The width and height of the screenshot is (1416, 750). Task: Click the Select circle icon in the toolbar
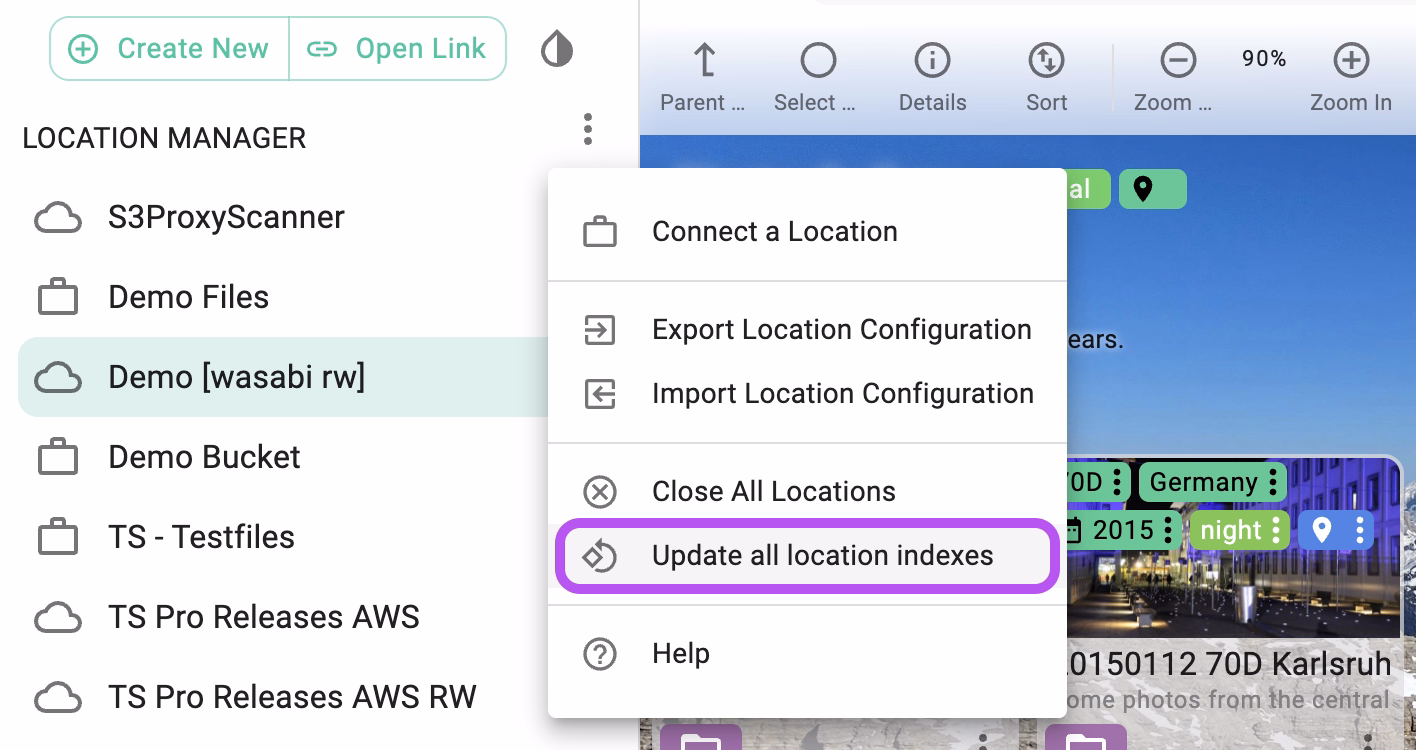(816, 60)
